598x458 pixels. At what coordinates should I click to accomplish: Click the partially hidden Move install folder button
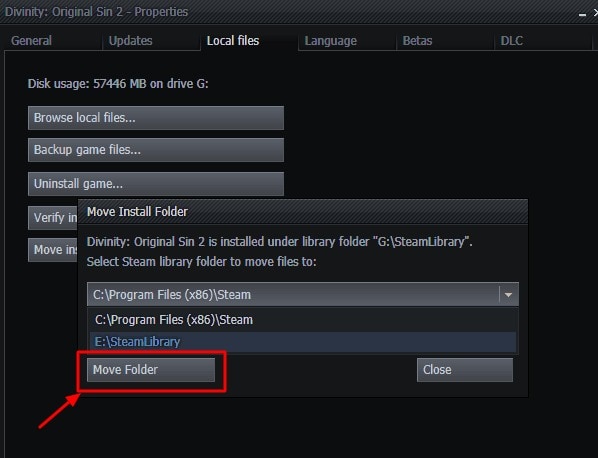click(53, 250)
